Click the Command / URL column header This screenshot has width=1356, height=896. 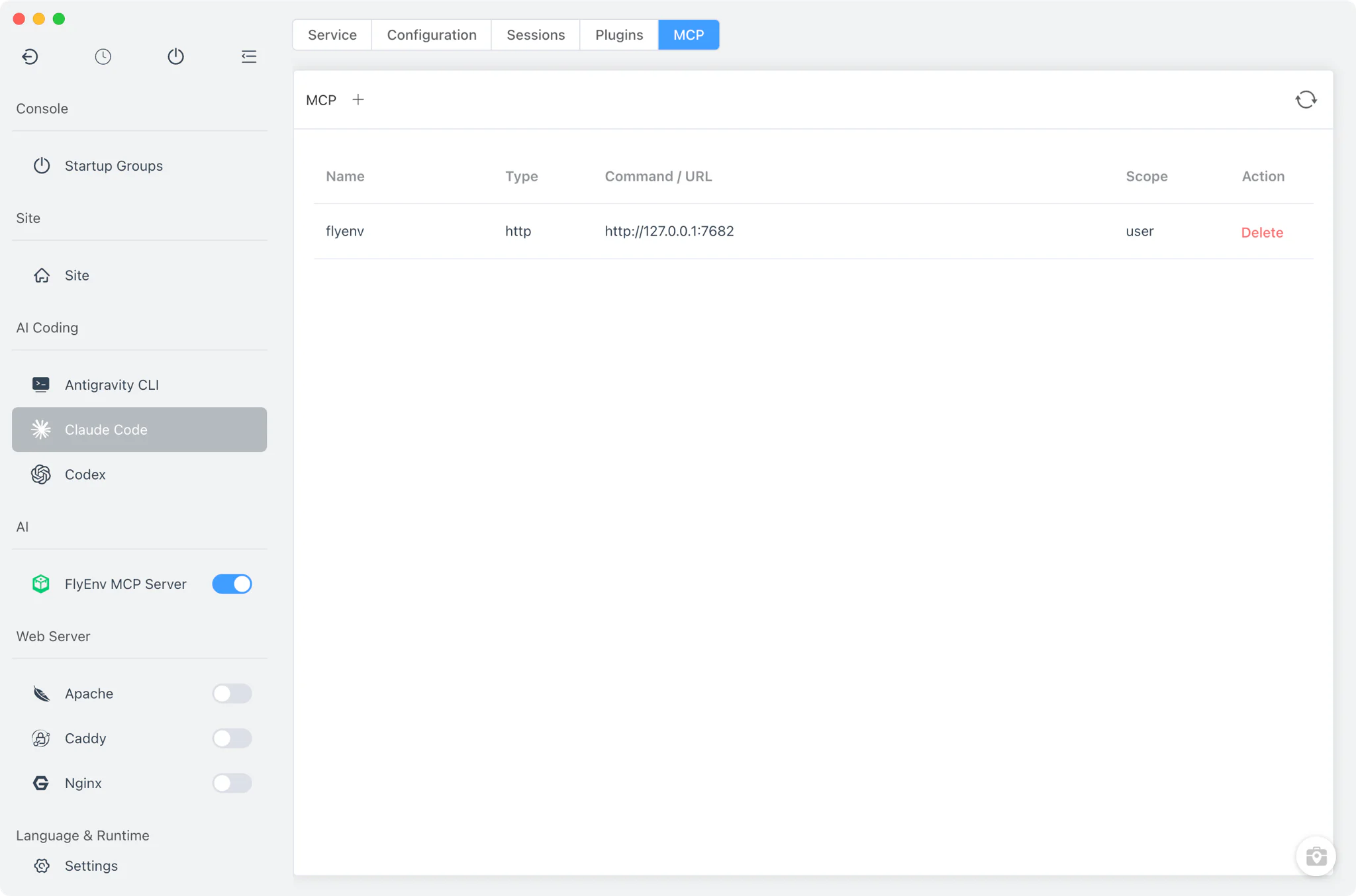(658, 176)
